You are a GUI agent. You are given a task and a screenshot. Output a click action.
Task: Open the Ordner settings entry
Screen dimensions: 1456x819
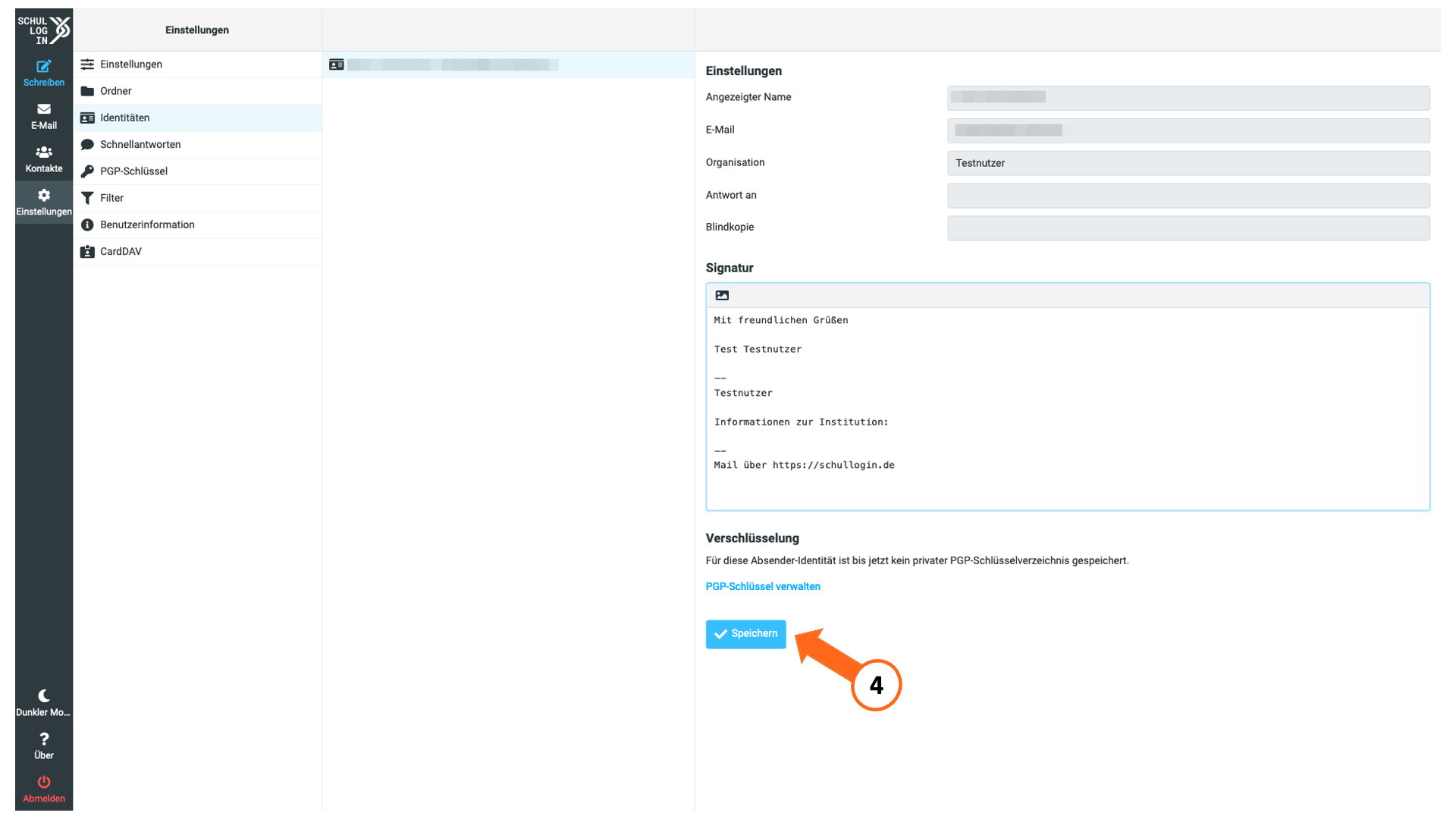[x=197, y=91]
